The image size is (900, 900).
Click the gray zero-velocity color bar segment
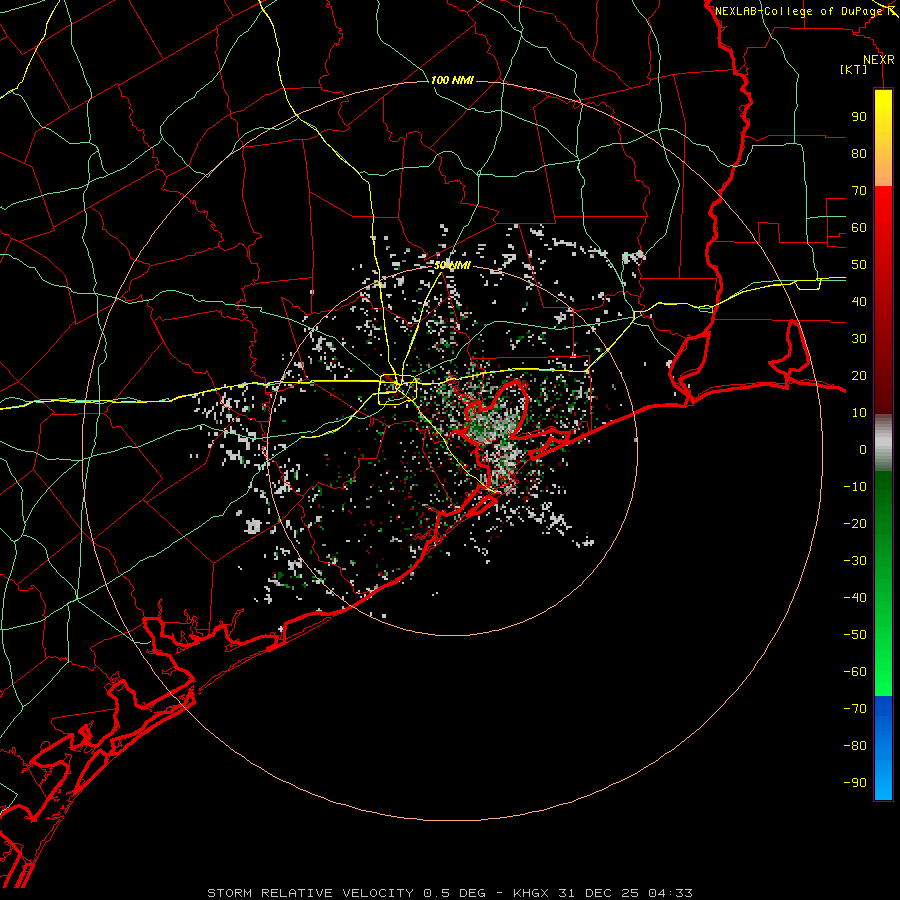(x=883, y=442)
